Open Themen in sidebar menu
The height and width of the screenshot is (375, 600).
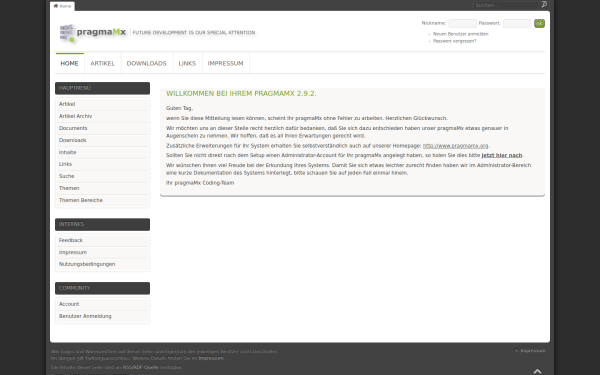[102, 188]
